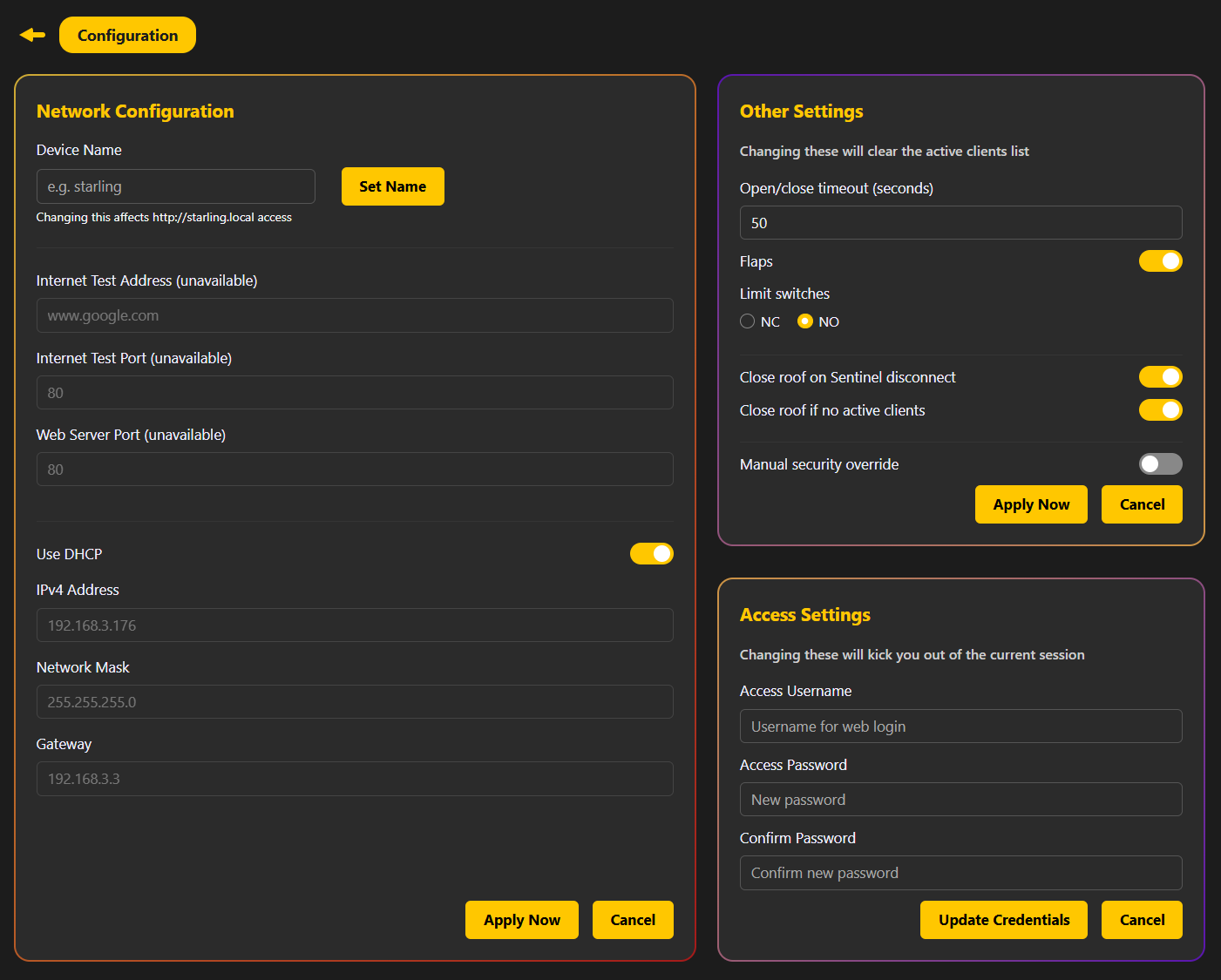Click the Confirm new password field

tap(960, 873)
